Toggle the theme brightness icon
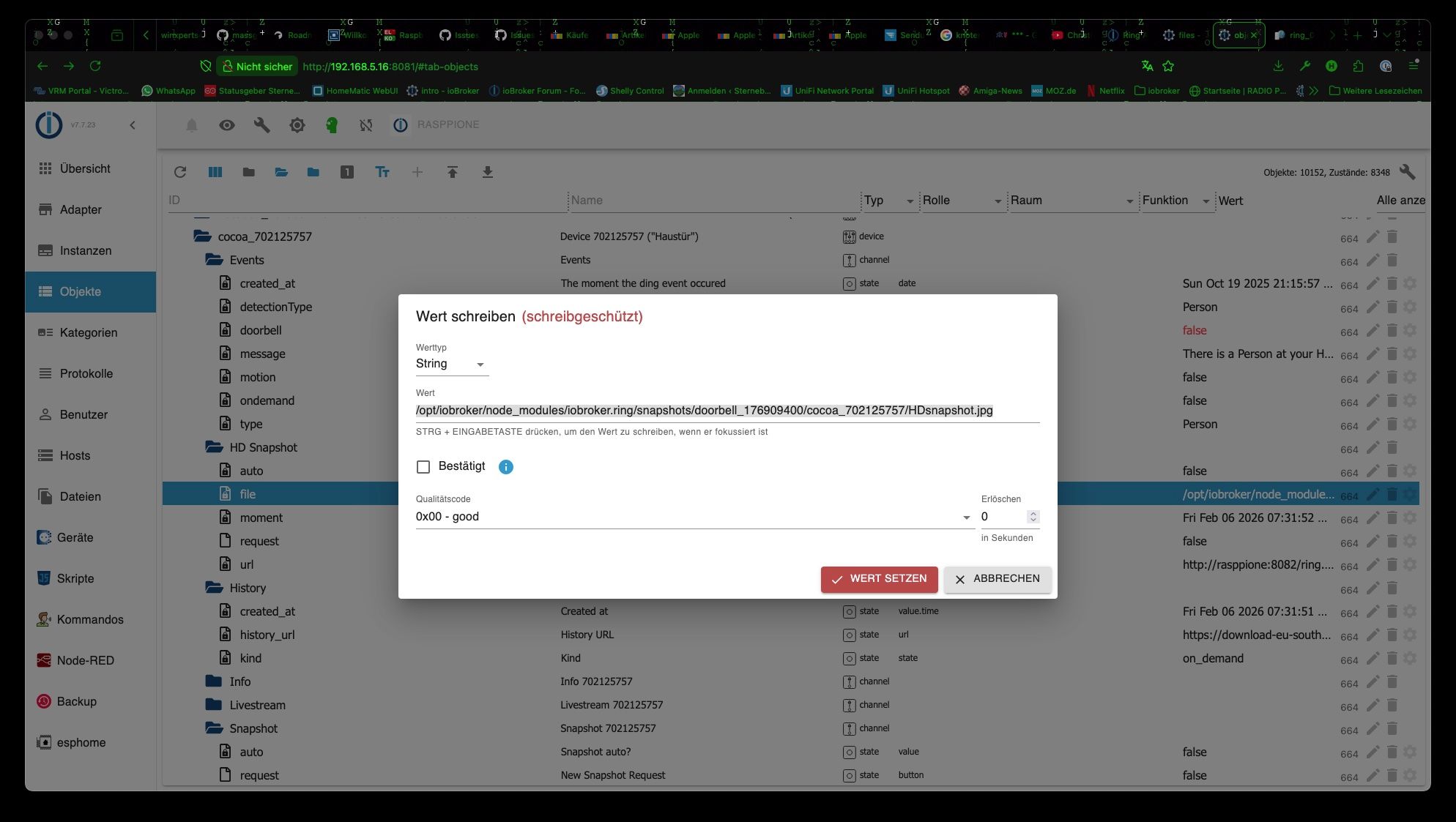This screenshot has height=822, width=1456. point(297,125)
